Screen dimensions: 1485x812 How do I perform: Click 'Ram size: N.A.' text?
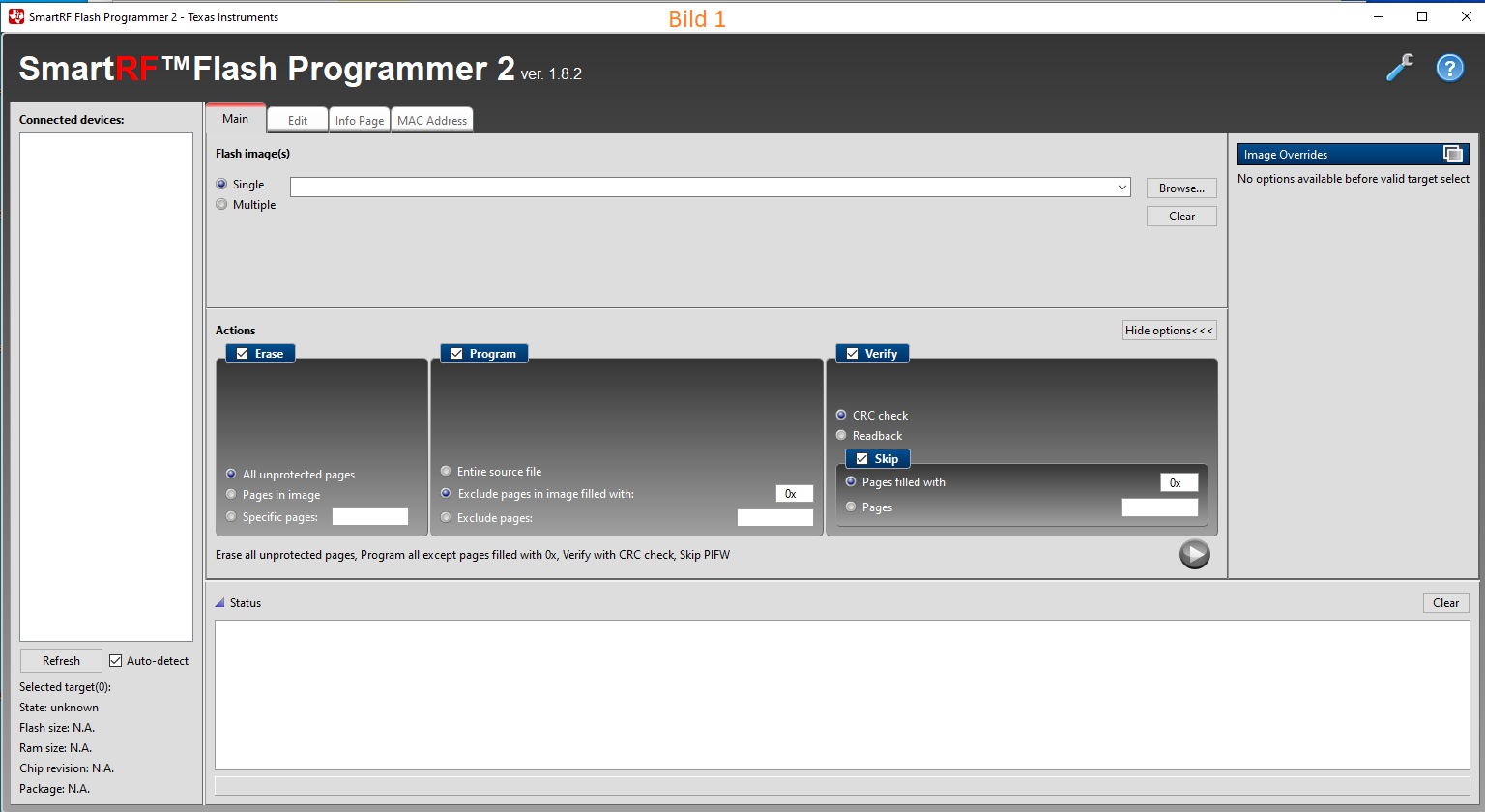pyautogui.click(x=55, y=748)
